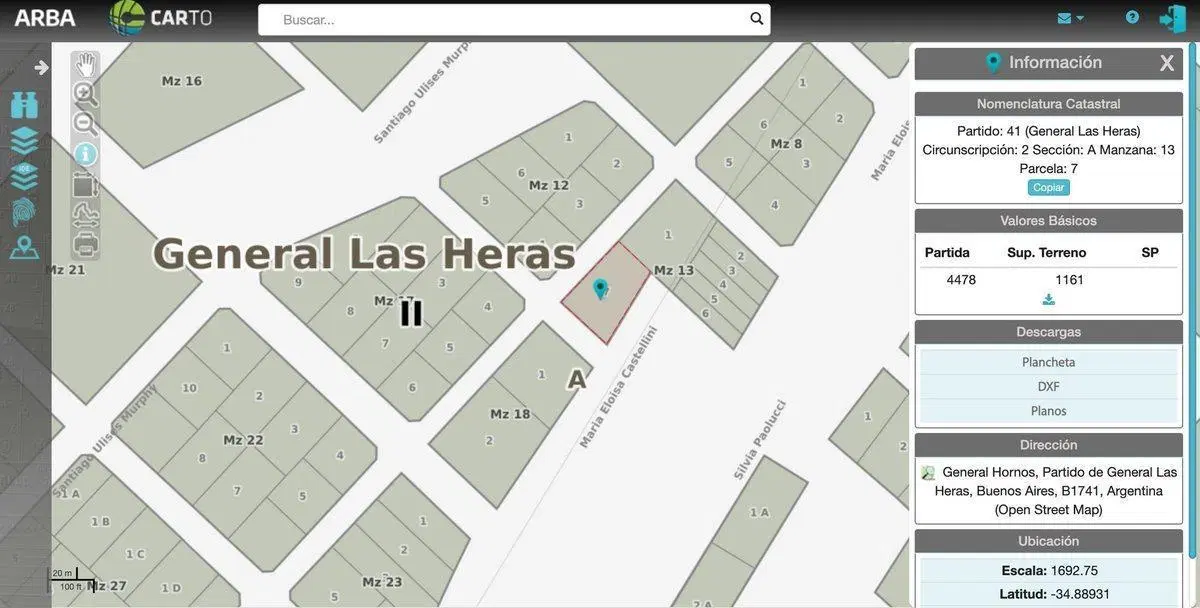Click the Dirección section header
The height and width of the screenshot is (608, 1200).
pyautogui.click(x=1048, y=445)
